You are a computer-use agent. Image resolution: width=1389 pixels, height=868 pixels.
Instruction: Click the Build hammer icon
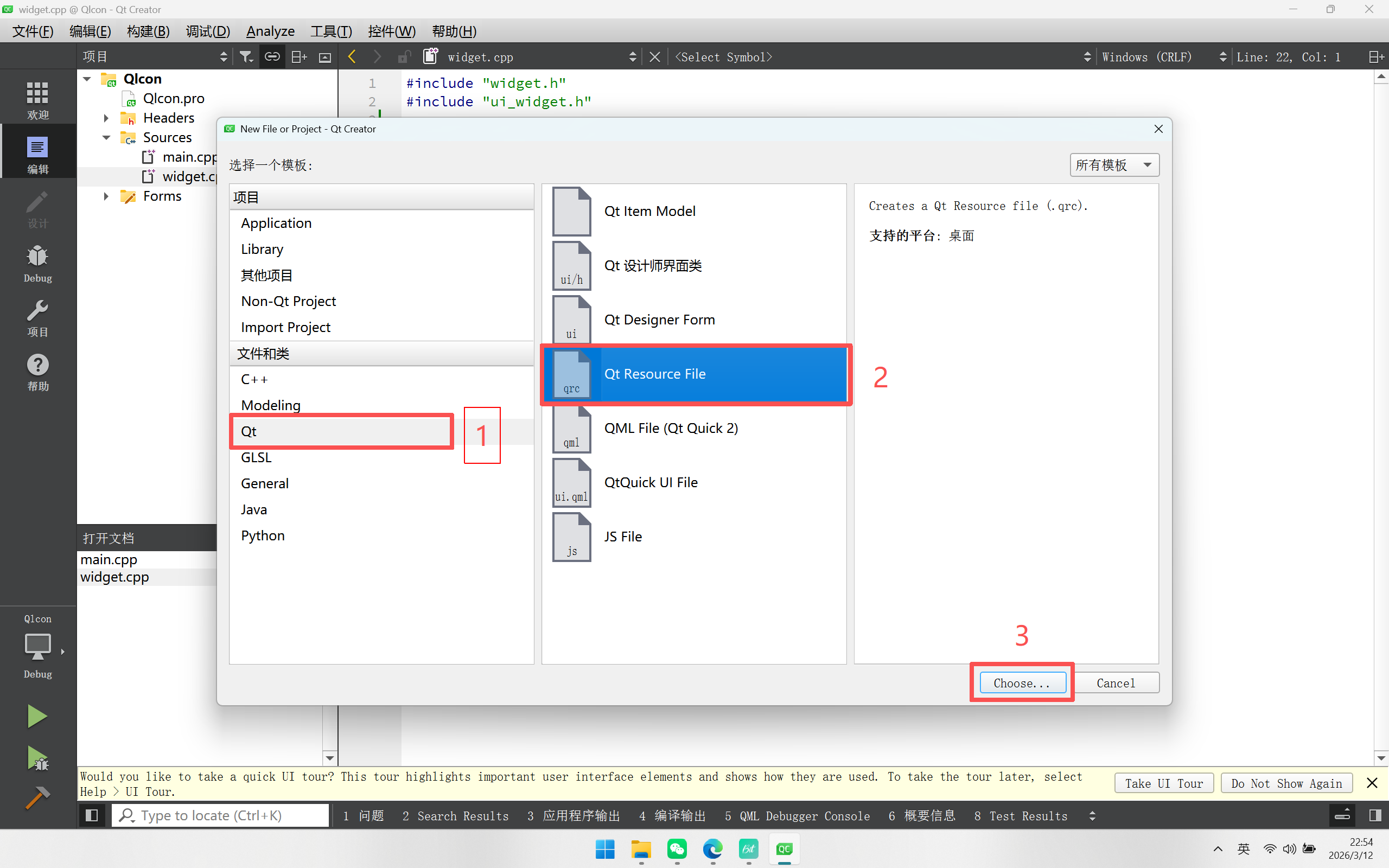coord(37,798)
